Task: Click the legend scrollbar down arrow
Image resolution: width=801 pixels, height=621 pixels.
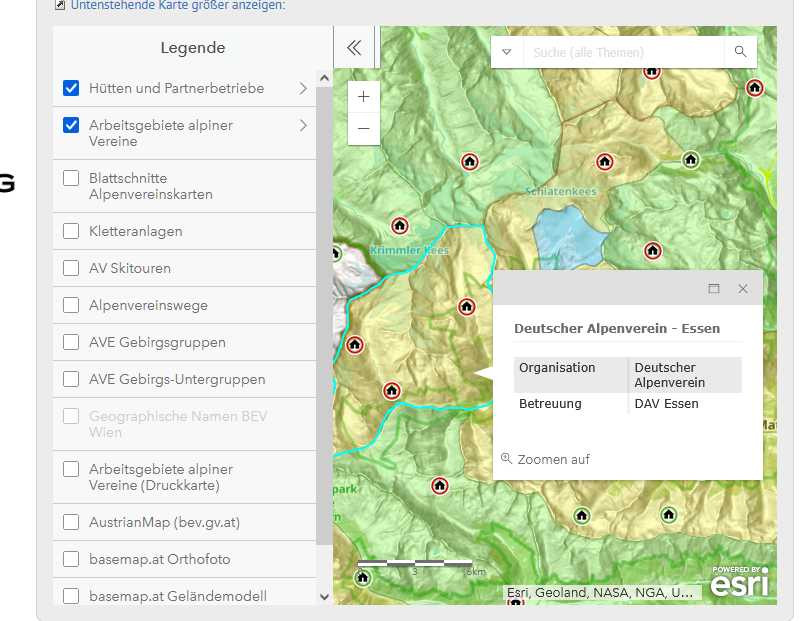Action: [324, 596]
